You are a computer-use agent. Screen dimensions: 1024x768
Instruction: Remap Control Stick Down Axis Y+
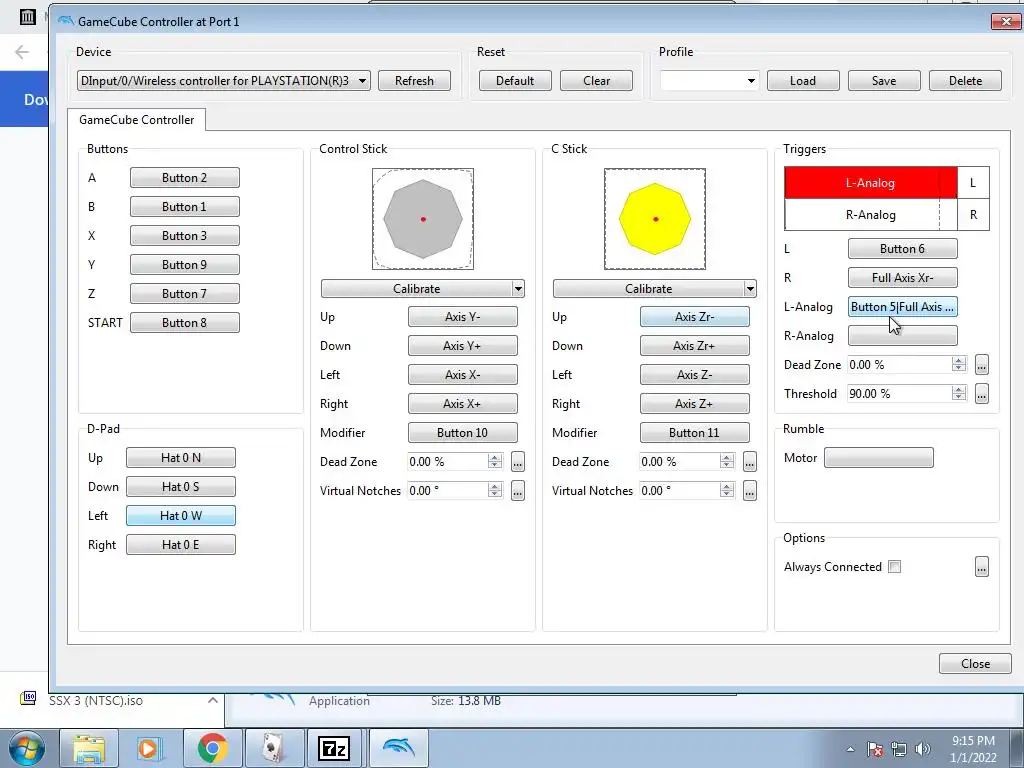coord(462,345)
